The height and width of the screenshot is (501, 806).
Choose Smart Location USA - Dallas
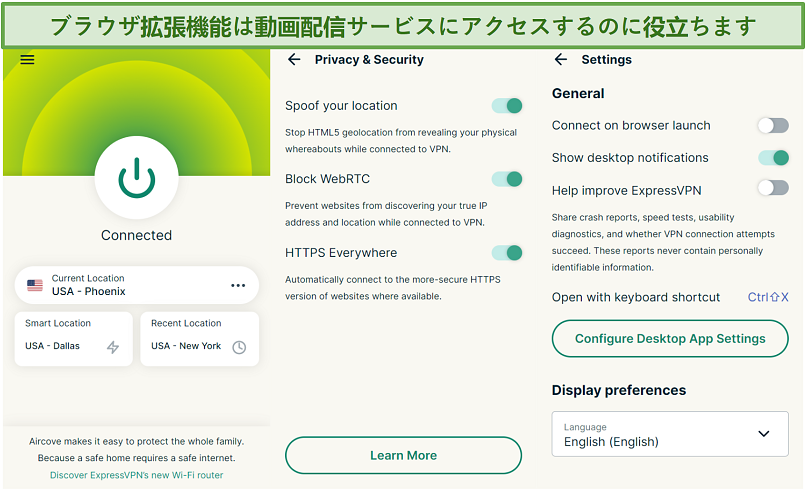tap(74, 339)
